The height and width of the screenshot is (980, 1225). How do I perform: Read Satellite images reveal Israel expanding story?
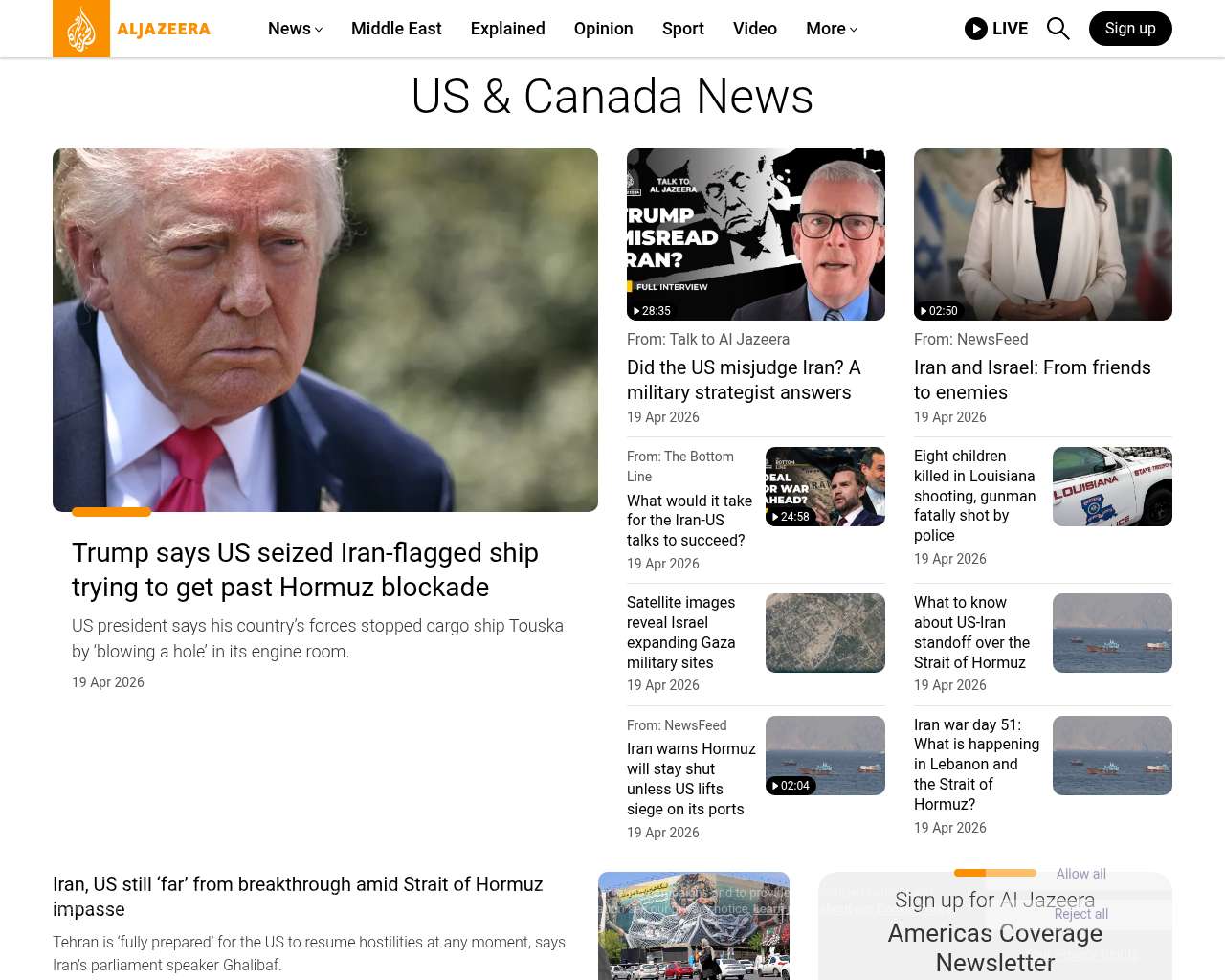(681, 633)
